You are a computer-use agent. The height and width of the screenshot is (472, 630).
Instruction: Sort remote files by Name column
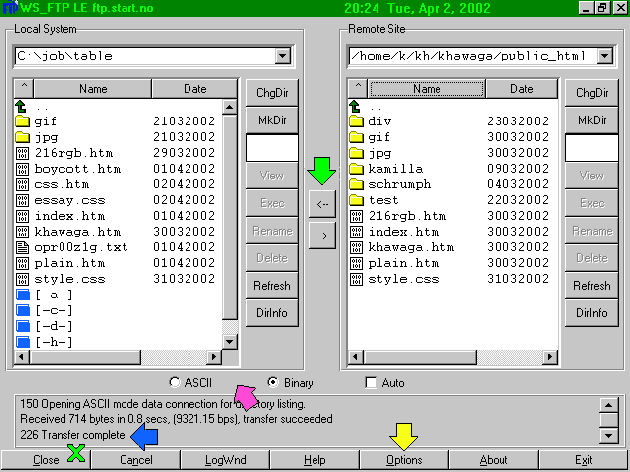pos(427,88)
